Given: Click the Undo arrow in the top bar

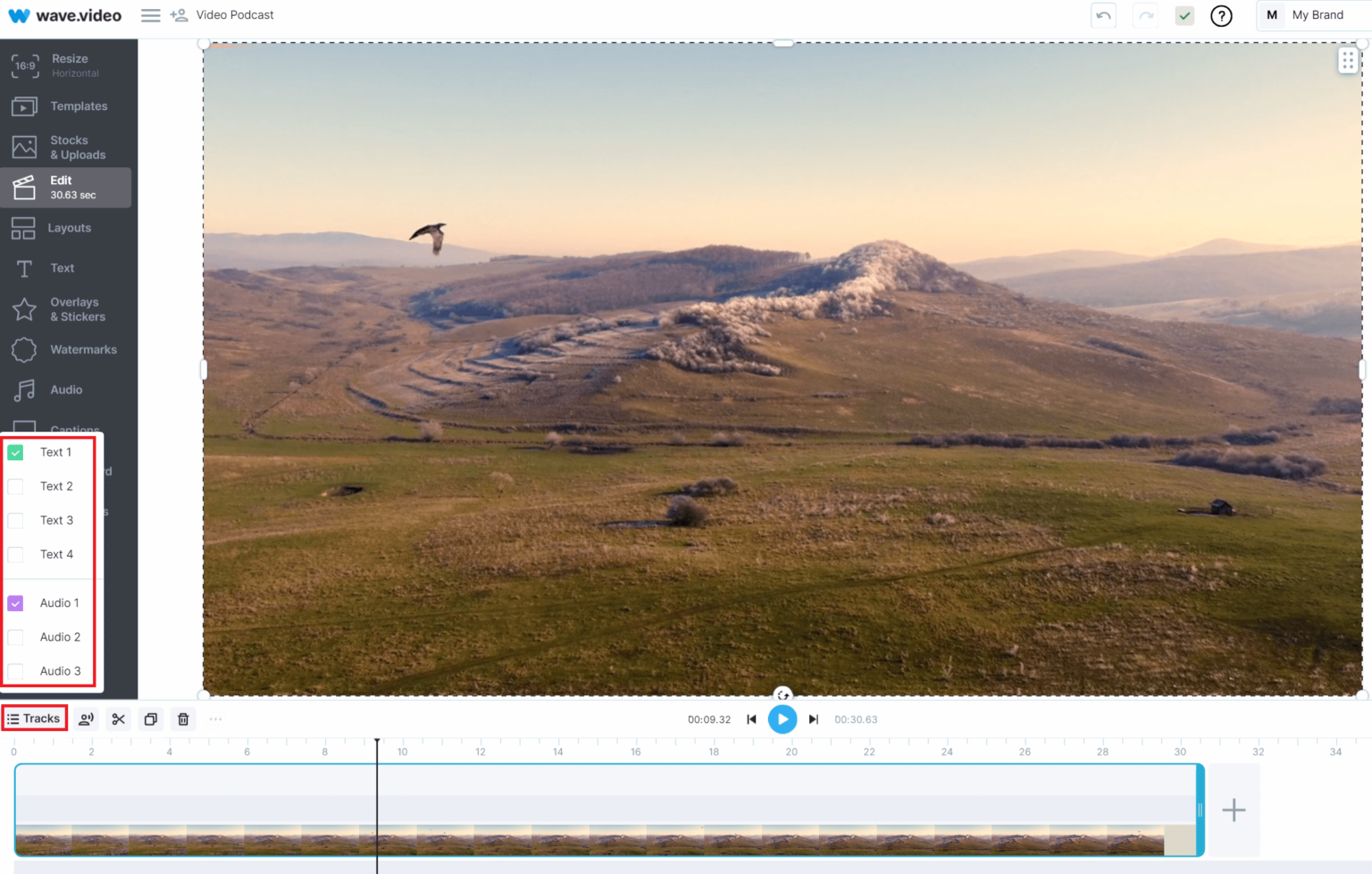Looking at the screenshot, I should [x=1103, y=15].
